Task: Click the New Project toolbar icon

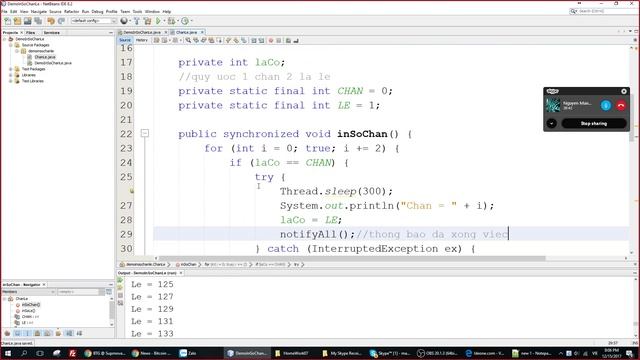Action: click(18, 21)
